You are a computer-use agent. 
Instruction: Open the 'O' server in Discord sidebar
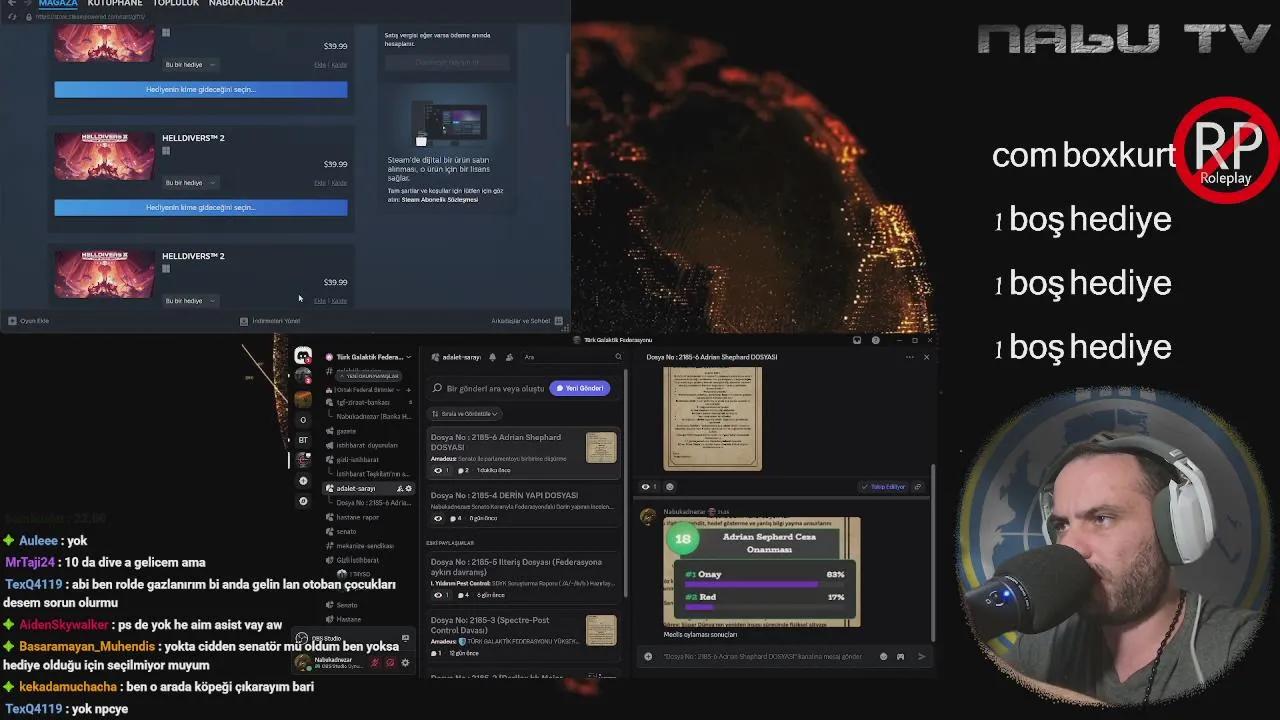(x=303, y=420)
